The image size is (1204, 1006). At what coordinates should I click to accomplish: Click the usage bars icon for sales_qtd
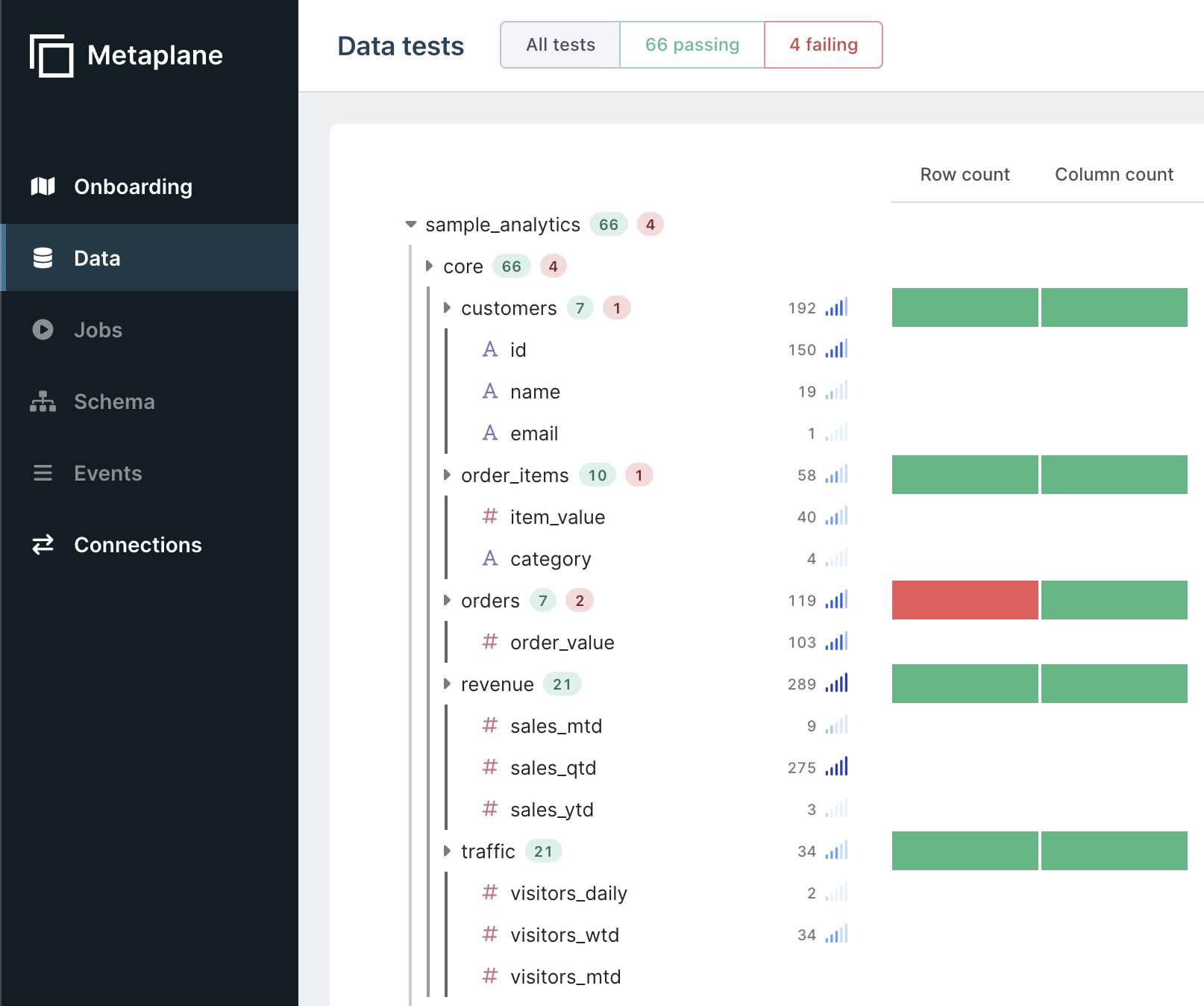point(837,766)
